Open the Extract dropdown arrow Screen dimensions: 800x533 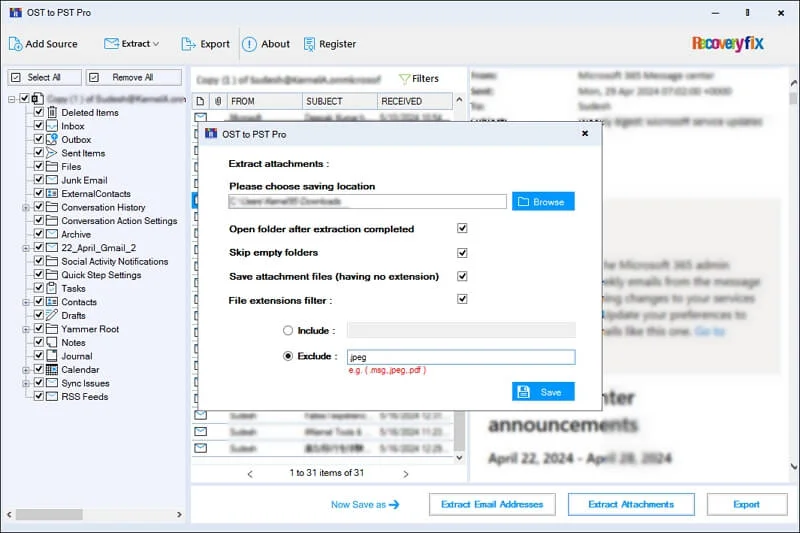pos(156,44)
